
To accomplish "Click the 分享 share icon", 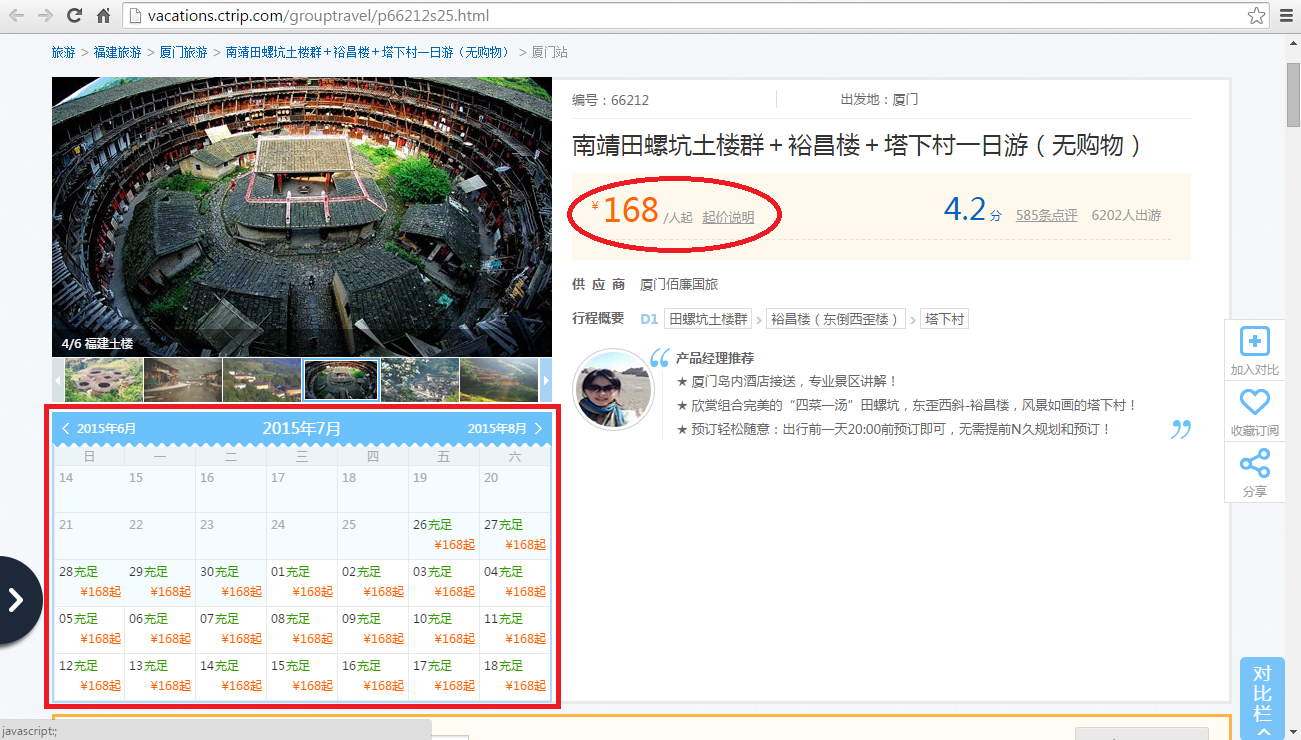I will pos(1255,464).
